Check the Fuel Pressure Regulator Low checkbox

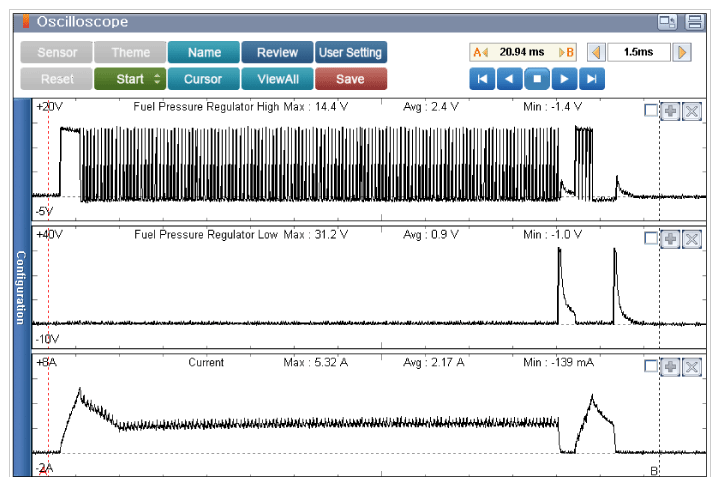(651, 238)
